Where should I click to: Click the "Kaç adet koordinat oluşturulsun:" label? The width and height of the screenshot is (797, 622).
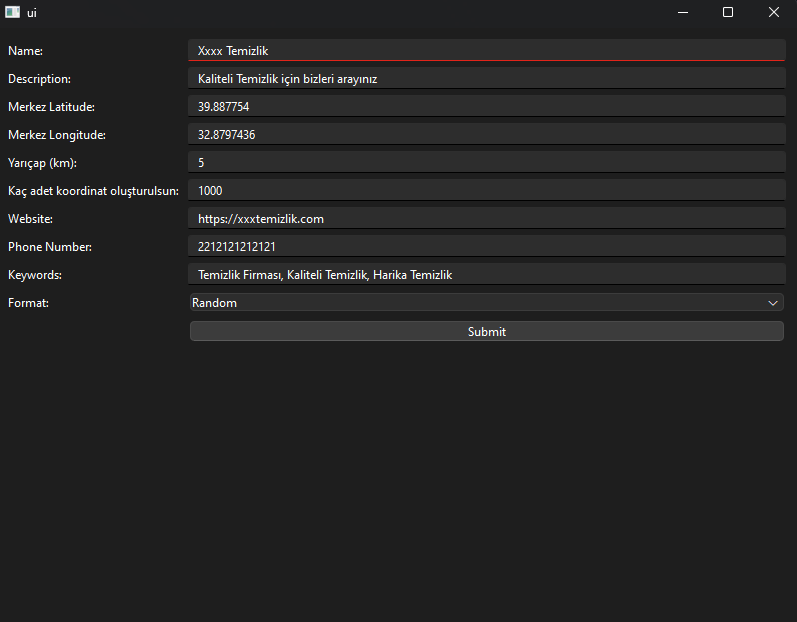pyautogui.click(x=94, y=191)
